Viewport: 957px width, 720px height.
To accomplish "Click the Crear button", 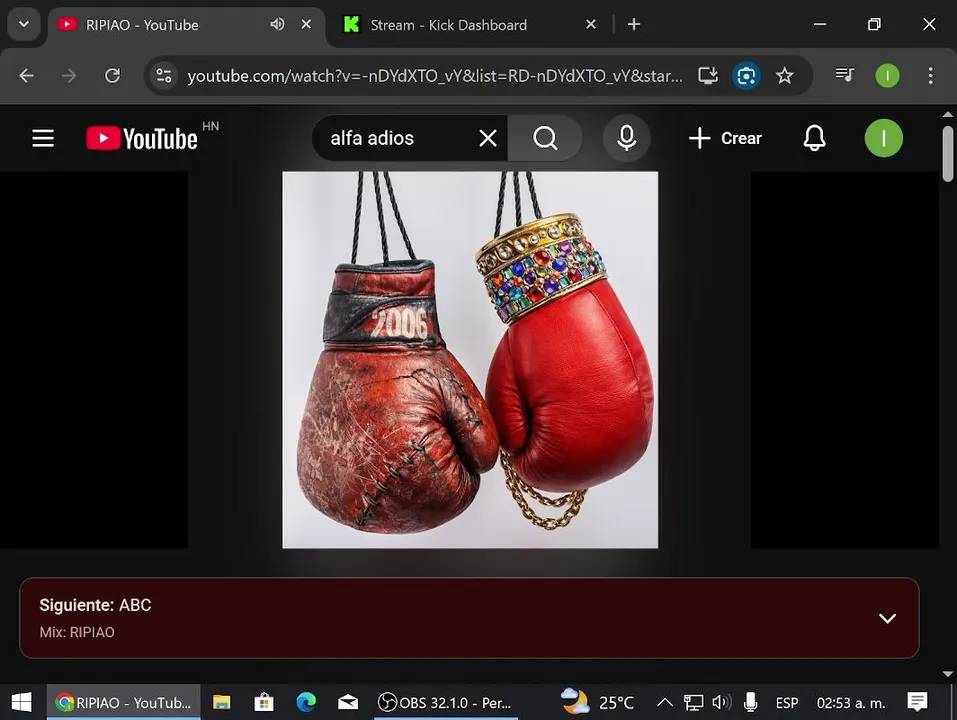I will 724,139.
